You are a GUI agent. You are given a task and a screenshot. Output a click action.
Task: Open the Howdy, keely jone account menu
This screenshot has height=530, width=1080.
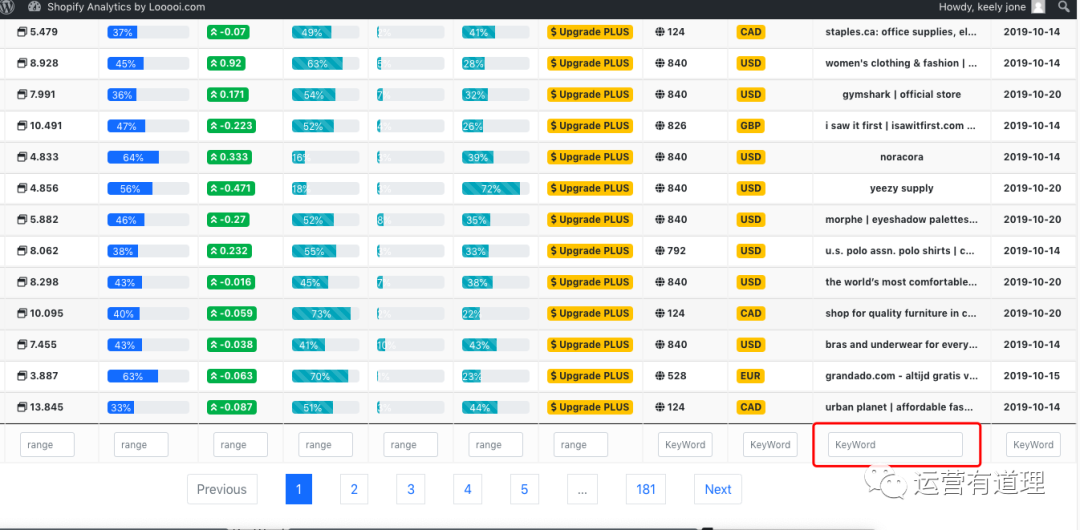tap(983, 7)
